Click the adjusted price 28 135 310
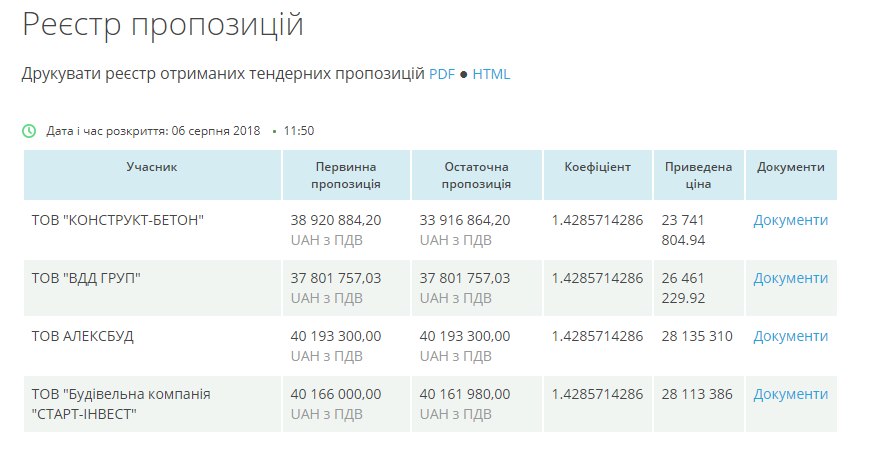The width and height of the screenshot is (875, 469). [x=697, y=337]
